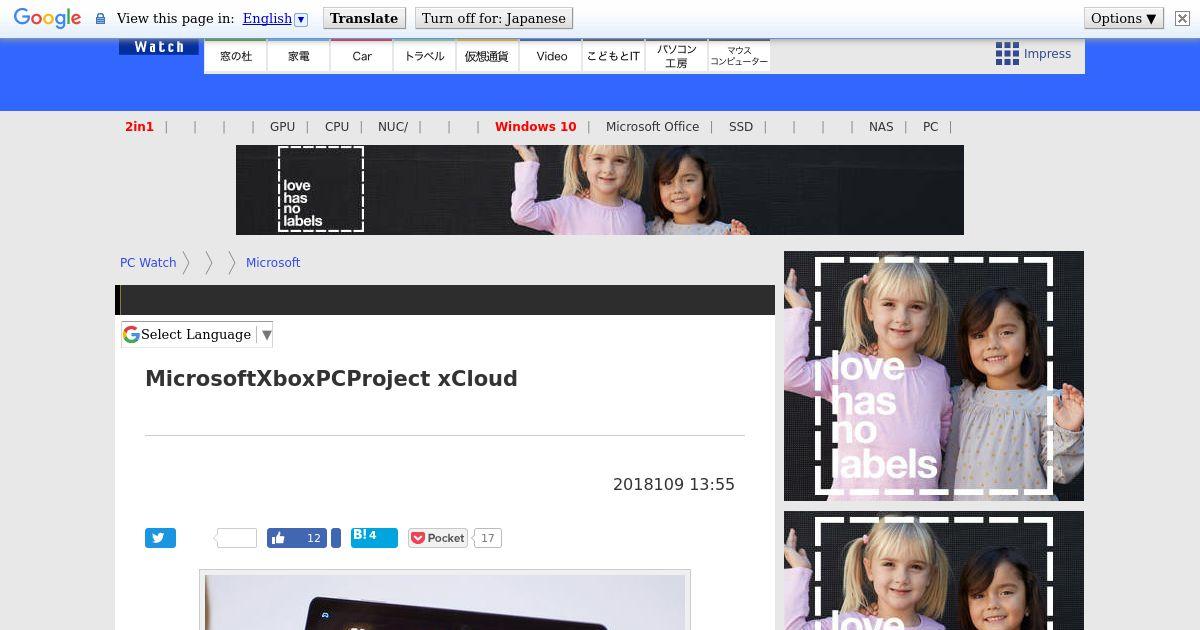Open the article photo thumbnail
Viewport: 1200px width, 630px height.
tap(445, 600)
